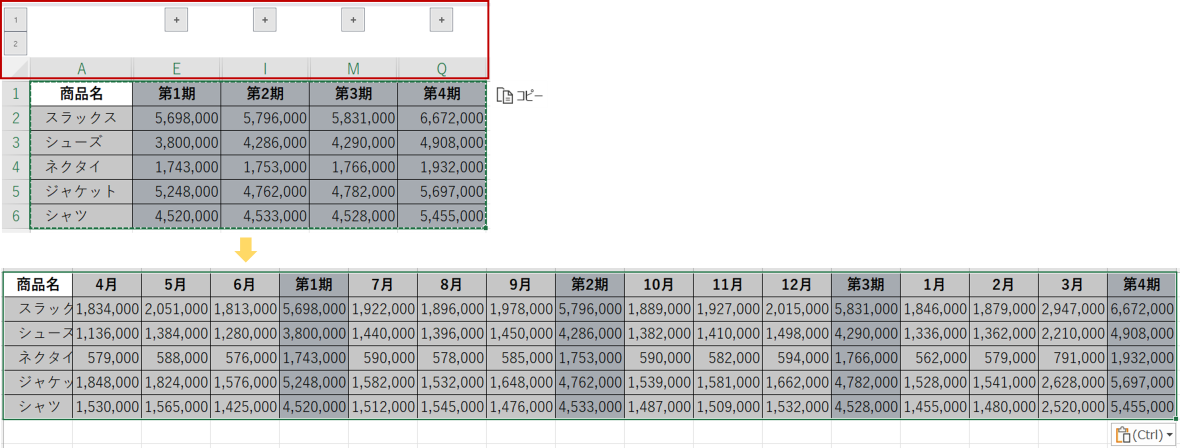Click the 5月 header cell
The image size is (1180, 448).
click(x=175, y=285)
